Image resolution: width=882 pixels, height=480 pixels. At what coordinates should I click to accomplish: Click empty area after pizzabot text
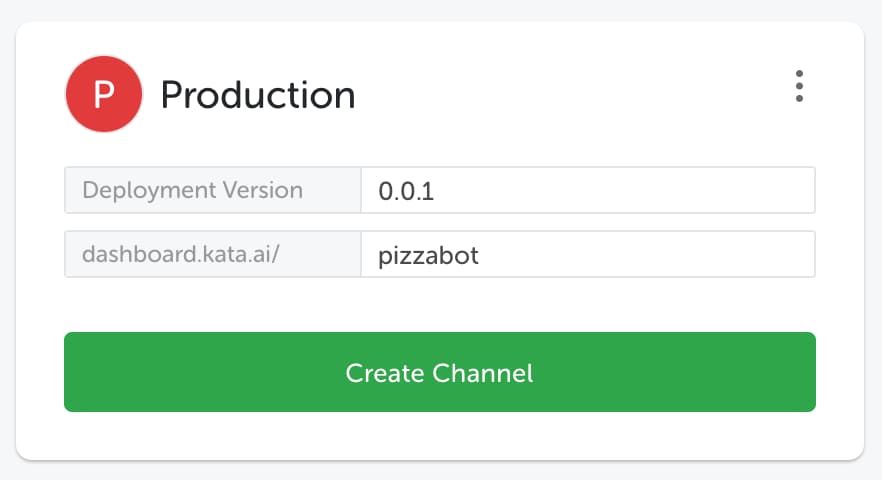[x=647, y=254]
